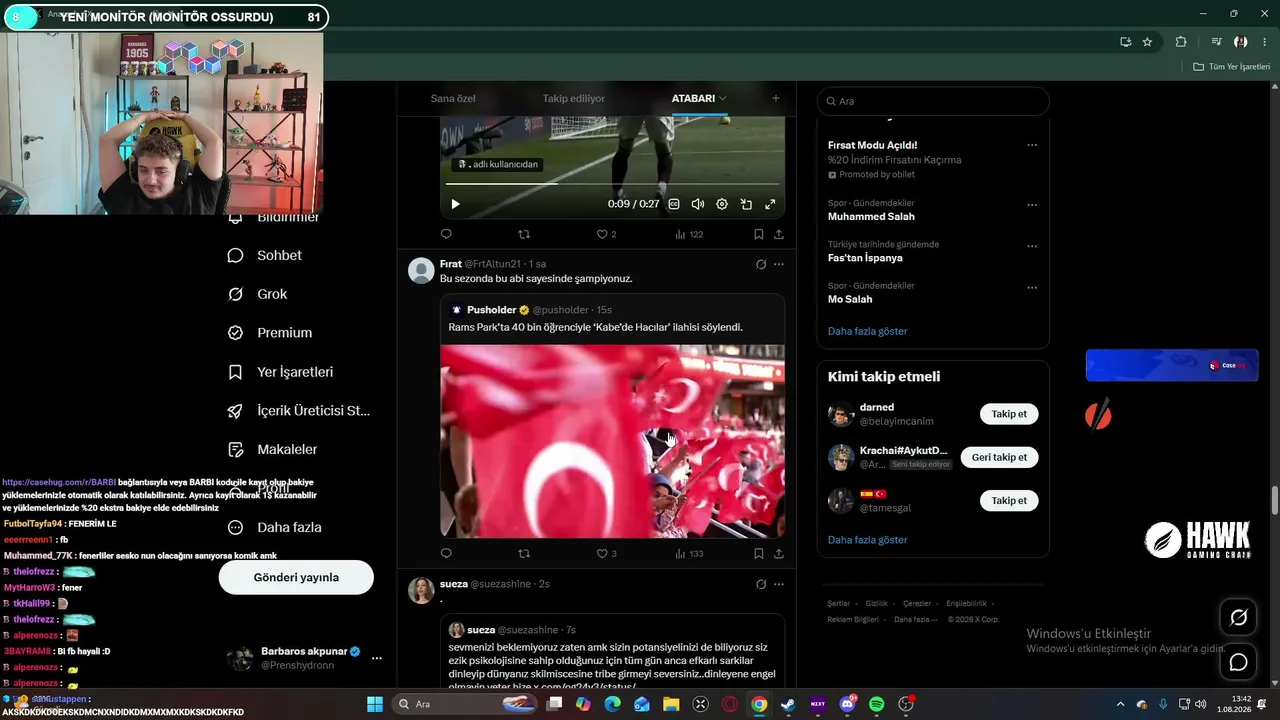Image resolution: width=1280 pixels, height=720 pixels.
Task: Follow @tamesgal with 'Takip et'
Action: (x=1009, y=500)
